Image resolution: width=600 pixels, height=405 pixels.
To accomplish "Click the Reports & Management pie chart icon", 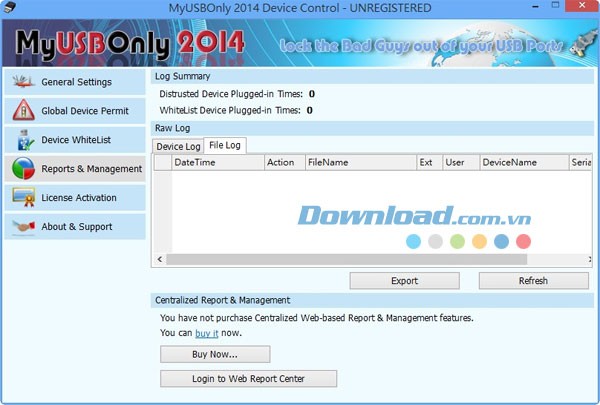I will (x=24, y=169).
